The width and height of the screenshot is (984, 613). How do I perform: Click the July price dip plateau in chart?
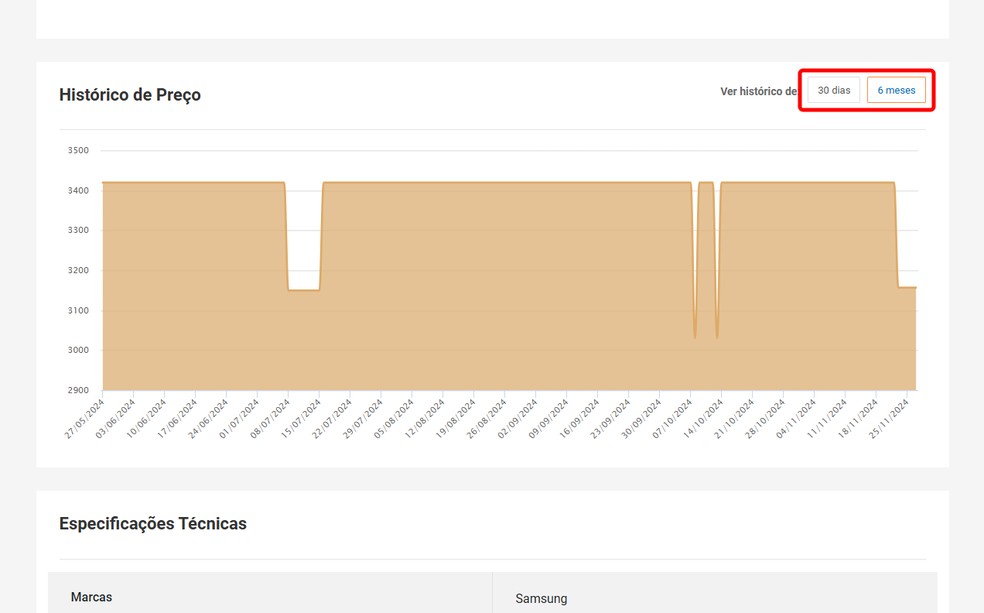pyautogui.click(x=304, y=290)
